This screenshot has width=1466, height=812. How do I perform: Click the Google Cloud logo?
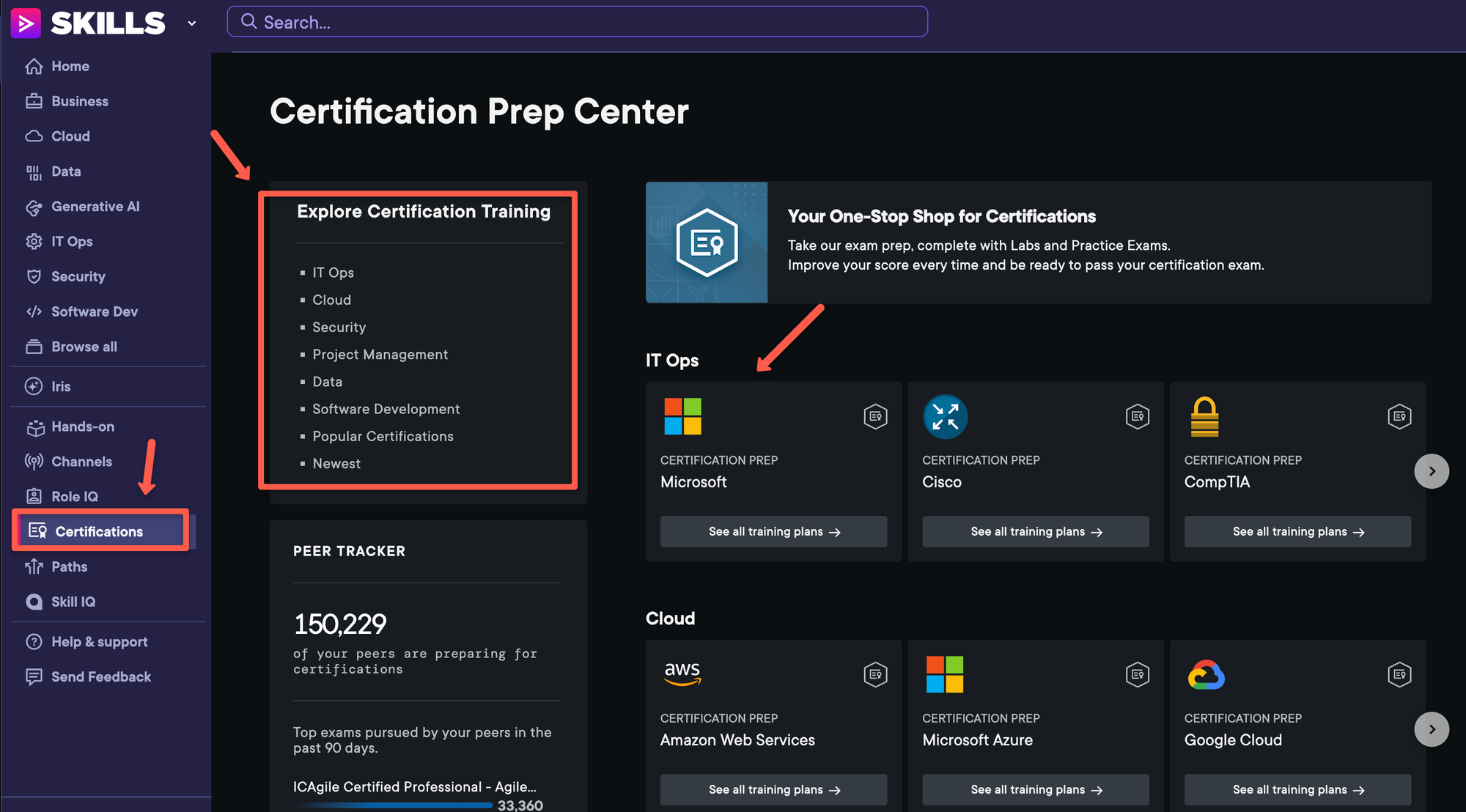tap(1207, 674)
